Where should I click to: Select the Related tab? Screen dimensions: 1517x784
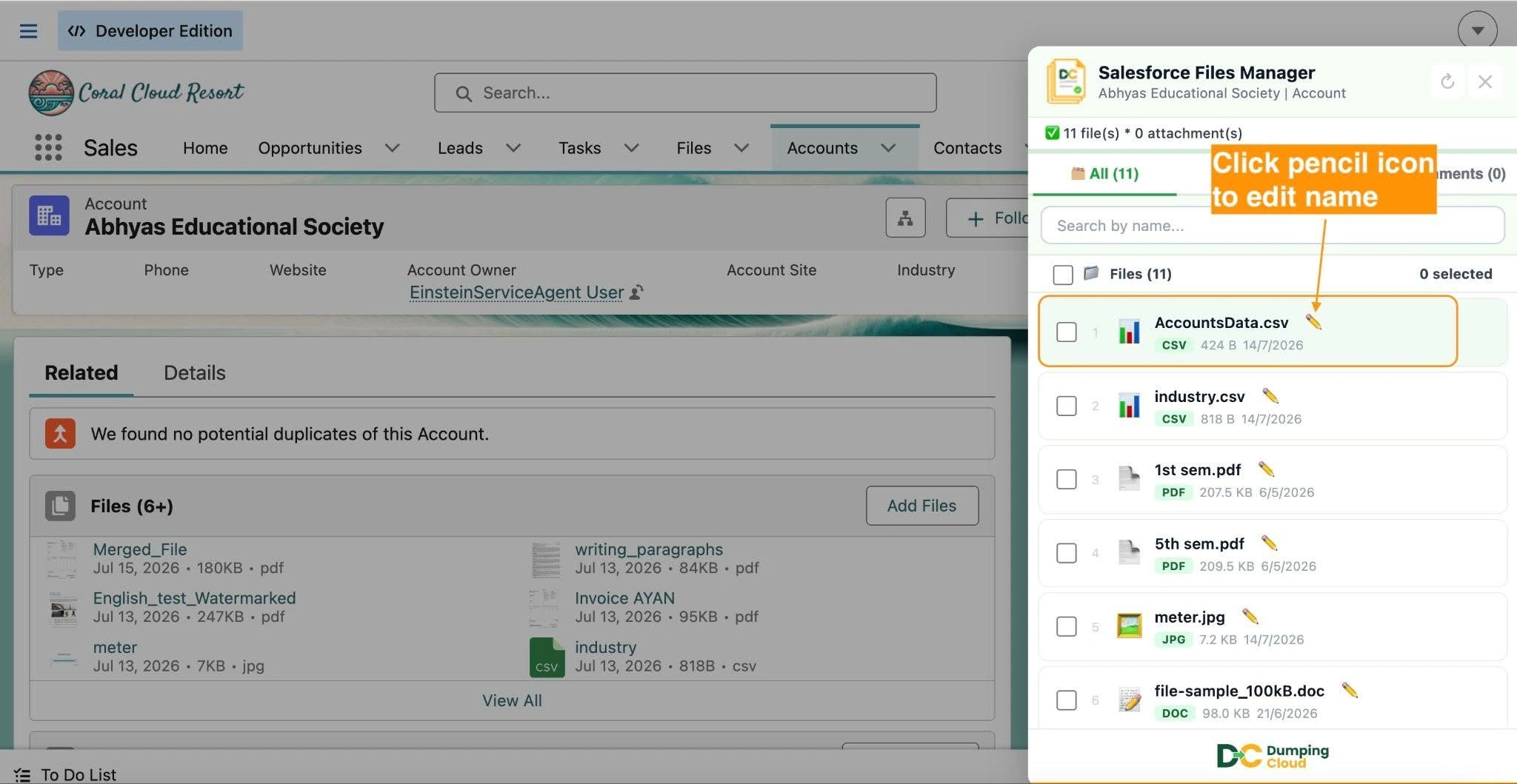pyautogui.click(x=81, y=372)
